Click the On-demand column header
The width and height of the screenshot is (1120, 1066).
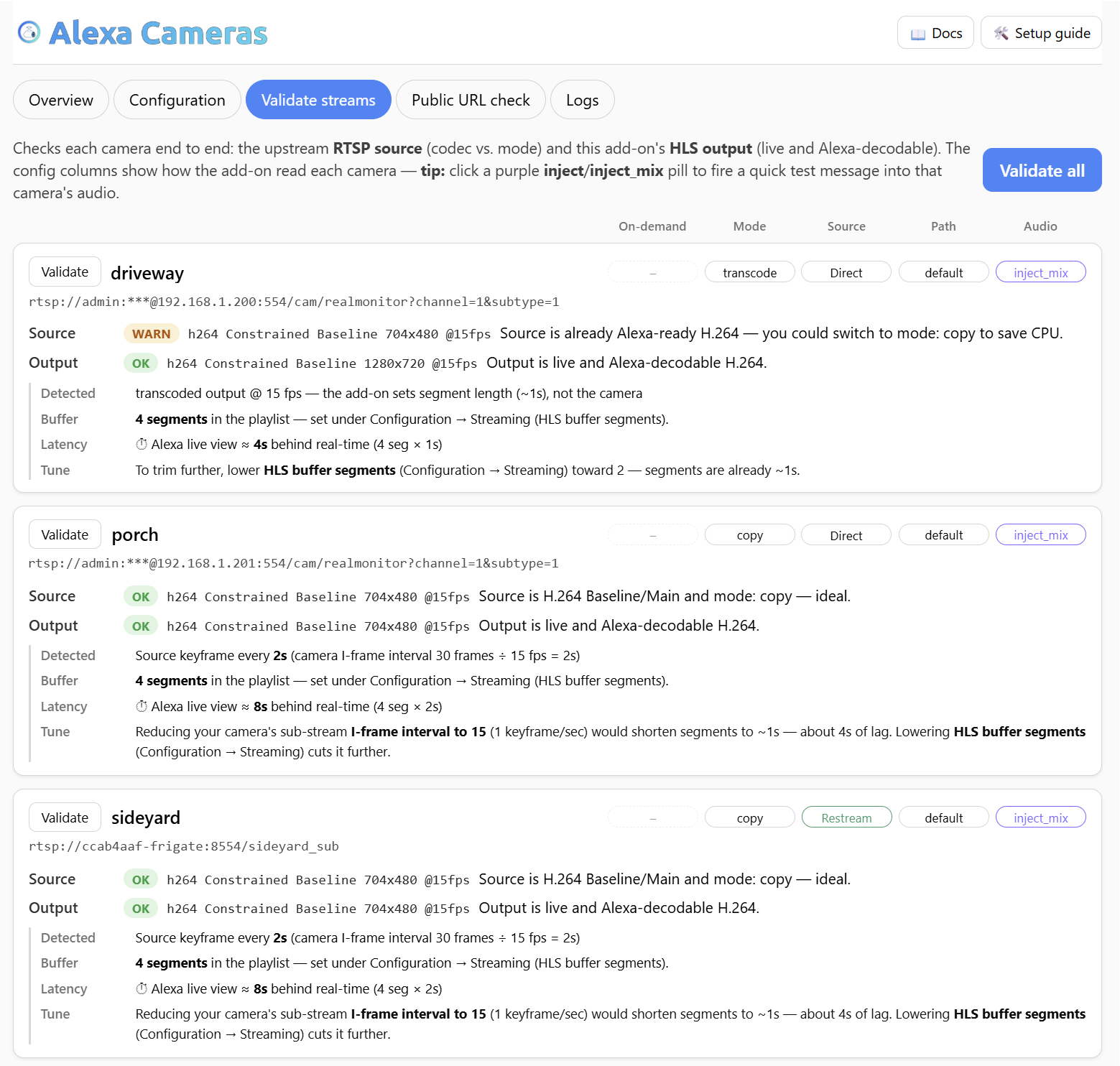[x=652, y=226]
